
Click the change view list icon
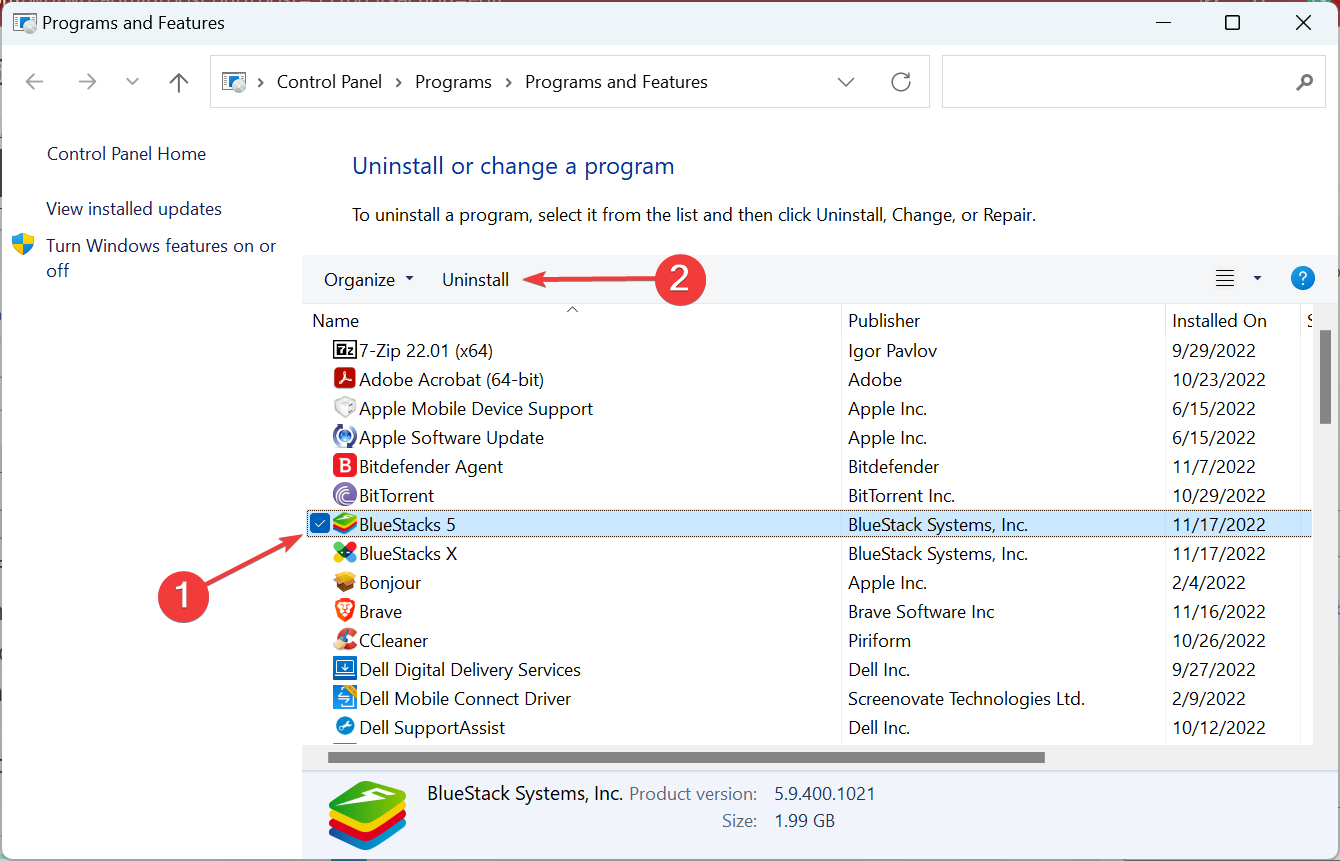click(1225, 279)
